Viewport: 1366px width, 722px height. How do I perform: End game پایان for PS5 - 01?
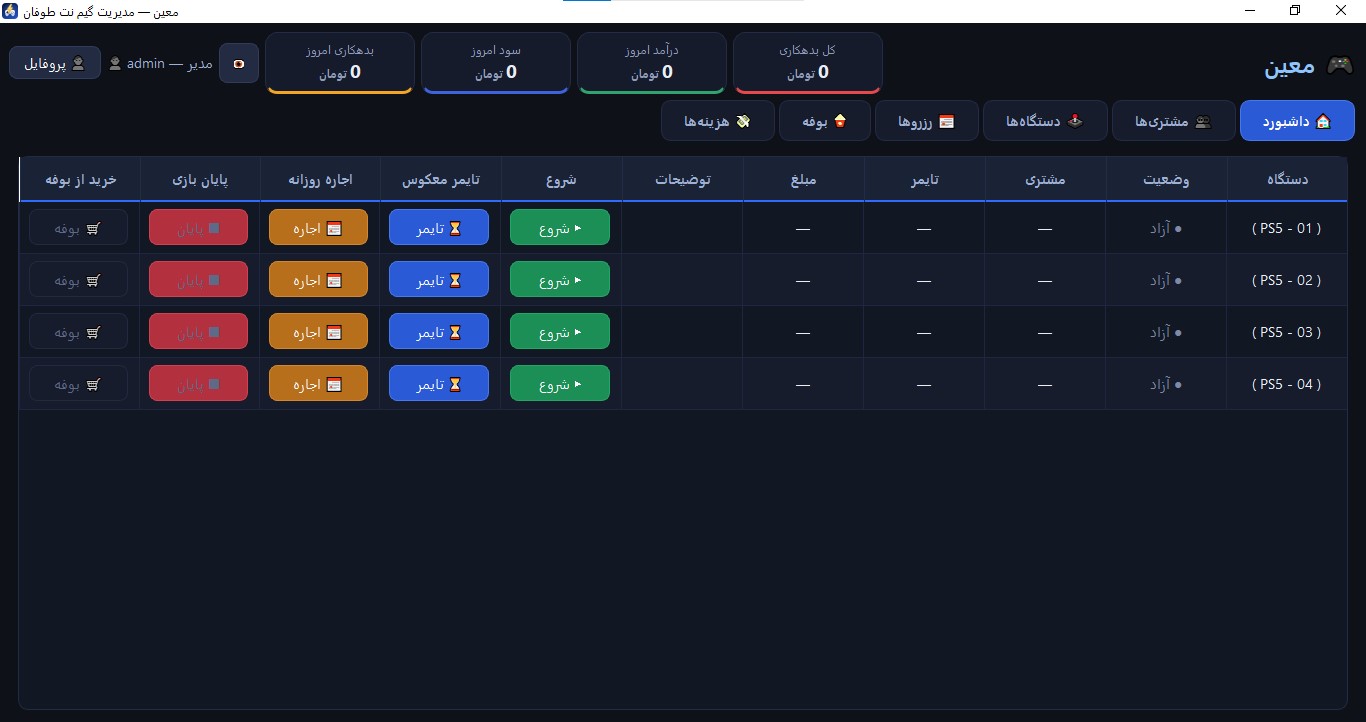coord(198,227)
